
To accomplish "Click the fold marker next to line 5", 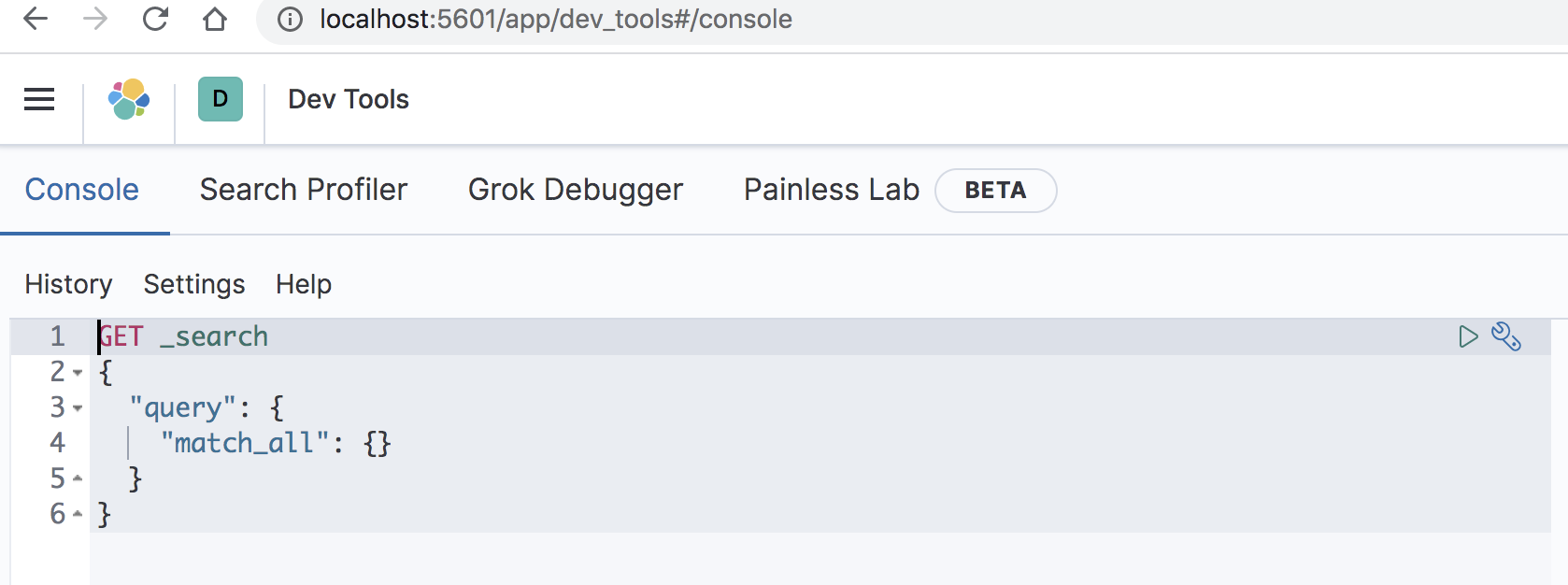I will [x=77, y=478].
